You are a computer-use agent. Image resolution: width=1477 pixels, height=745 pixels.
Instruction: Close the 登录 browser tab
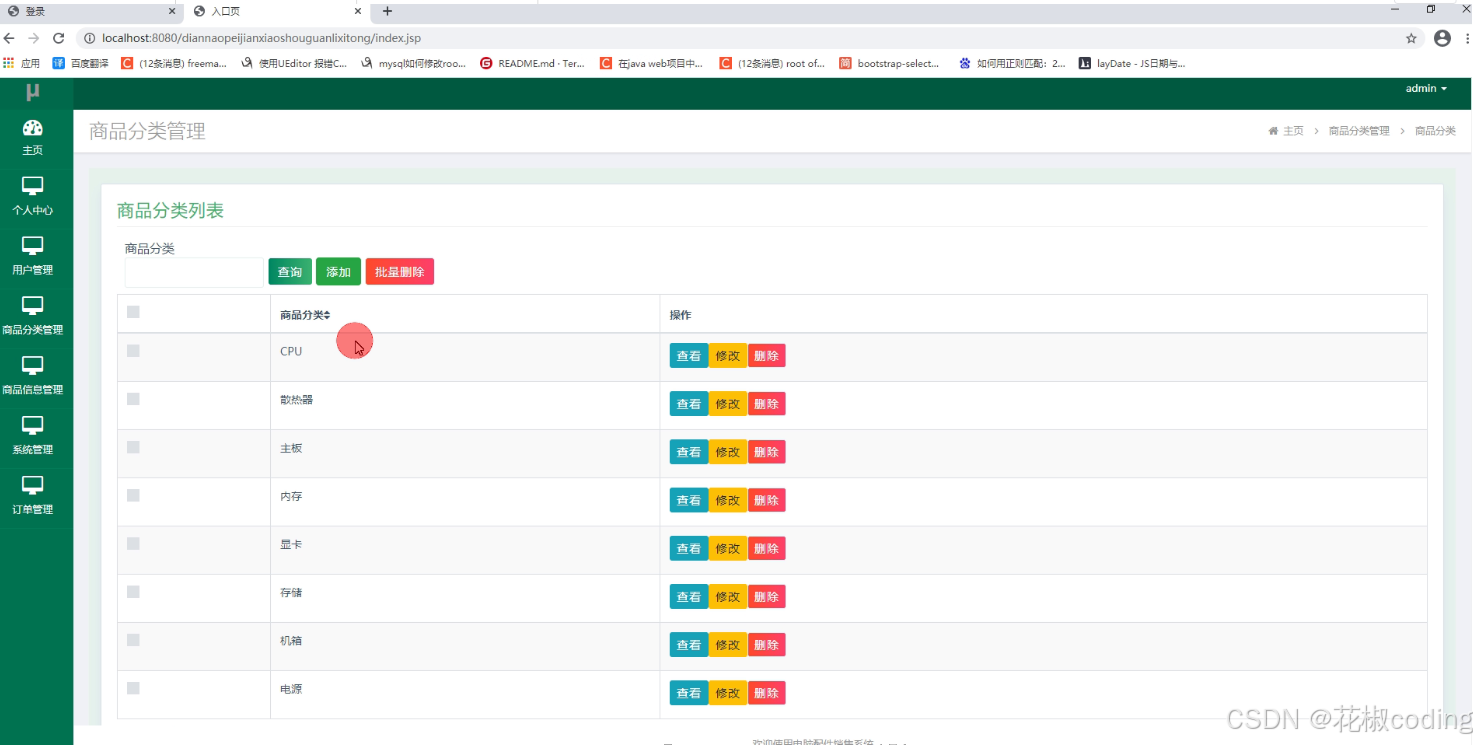(x=172, y=11)
